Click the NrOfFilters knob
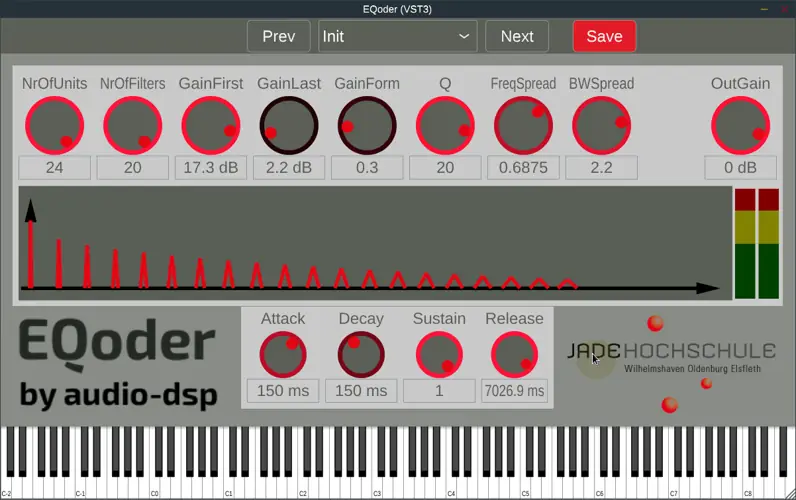Screen dimensions: 796x500 [132, 126]
